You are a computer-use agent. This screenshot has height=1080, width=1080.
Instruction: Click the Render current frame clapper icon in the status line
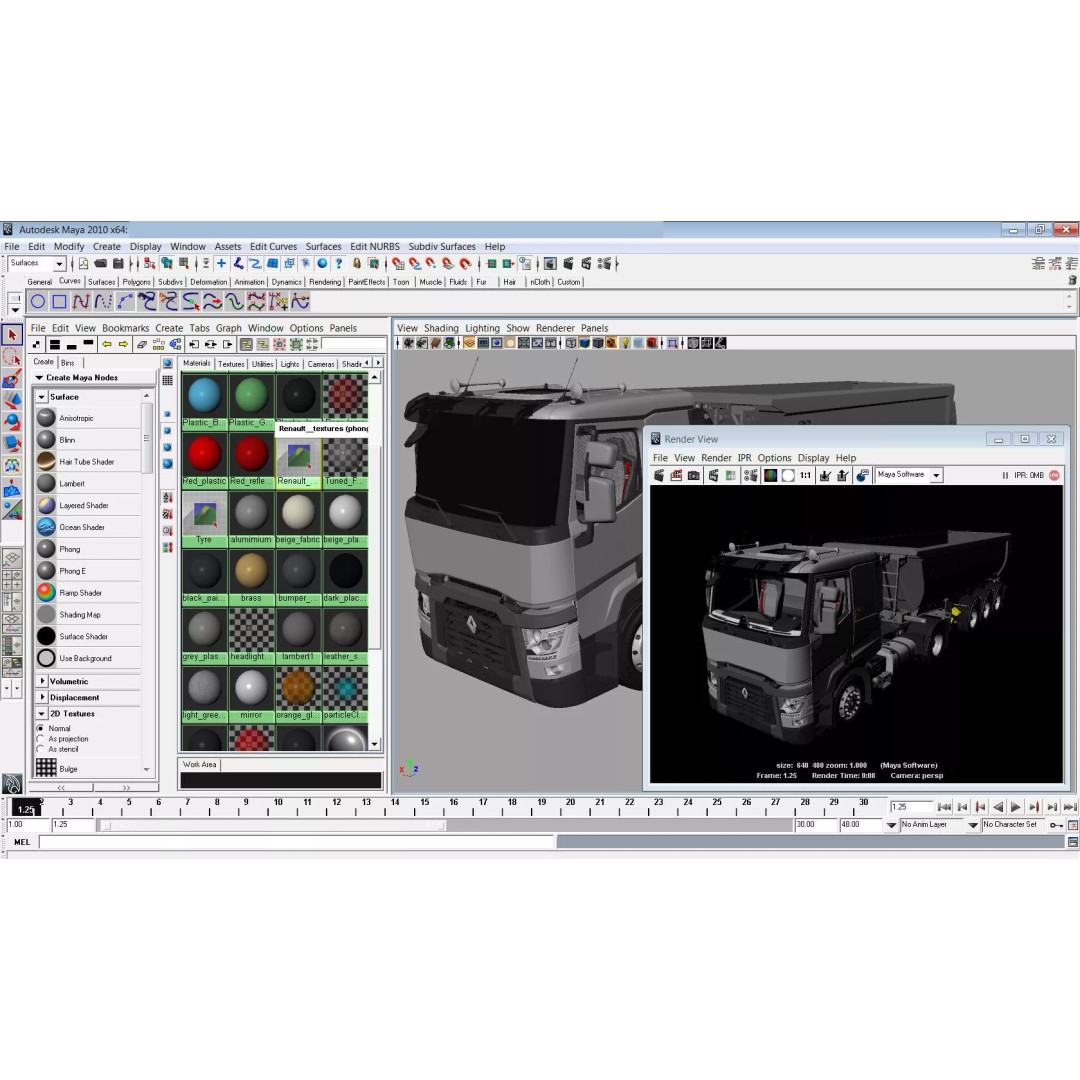point(568,263)
